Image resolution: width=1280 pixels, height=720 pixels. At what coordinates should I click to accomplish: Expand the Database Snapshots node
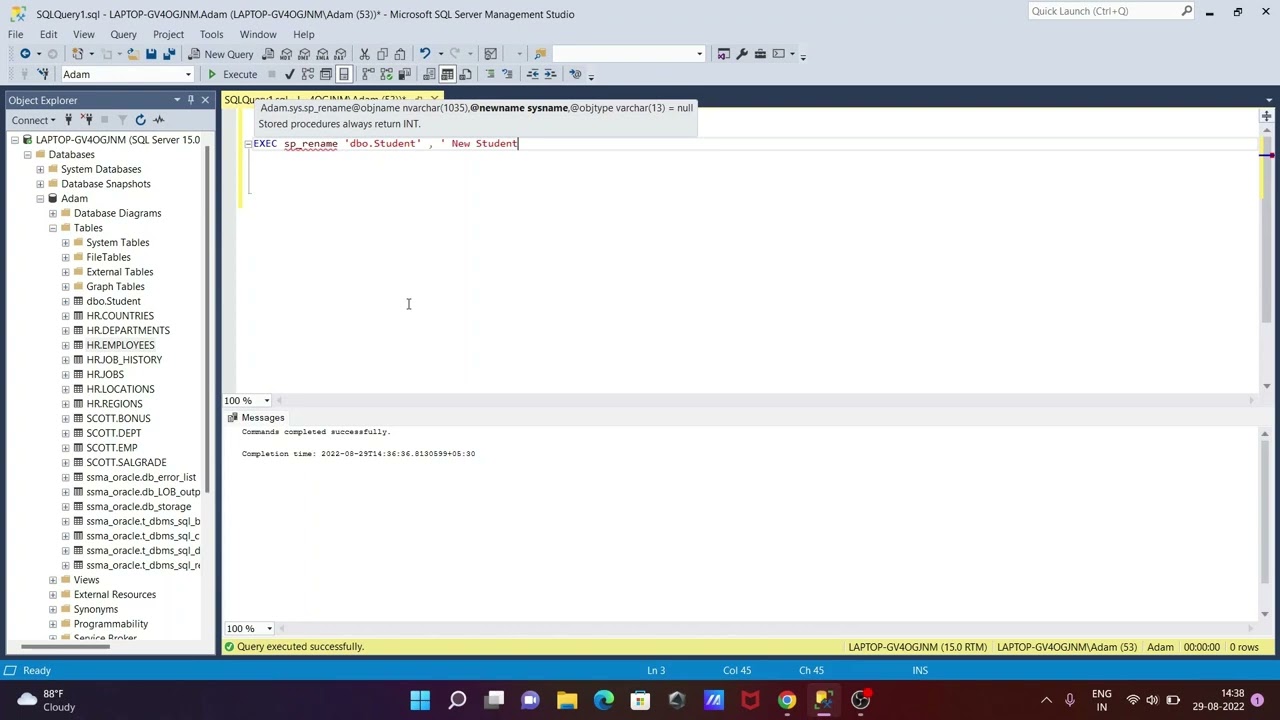[40, 184]
